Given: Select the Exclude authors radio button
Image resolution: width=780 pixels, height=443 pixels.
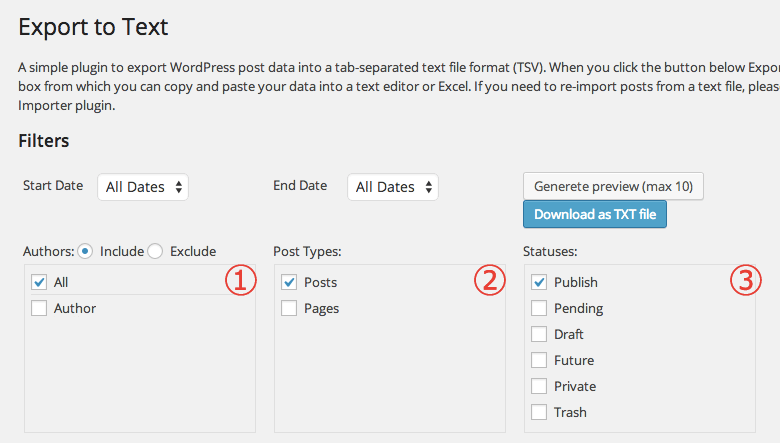Looking at the screenshot, I should coord(155,251).
